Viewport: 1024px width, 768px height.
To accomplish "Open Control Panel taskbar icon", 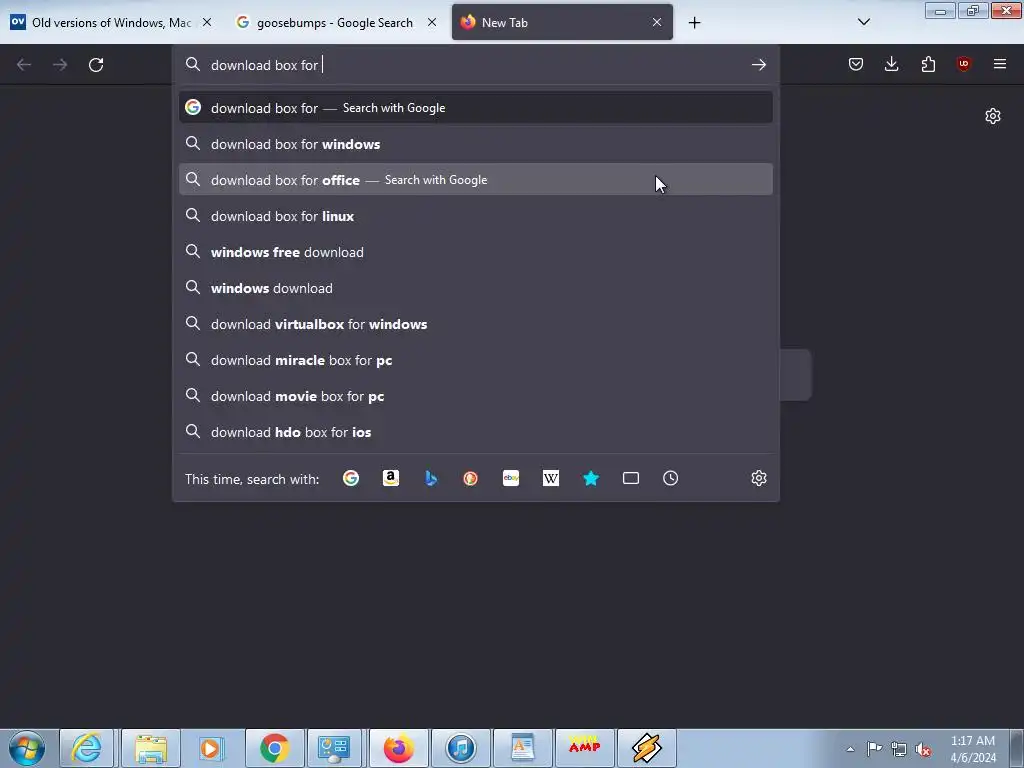I will tap(334, 748).
